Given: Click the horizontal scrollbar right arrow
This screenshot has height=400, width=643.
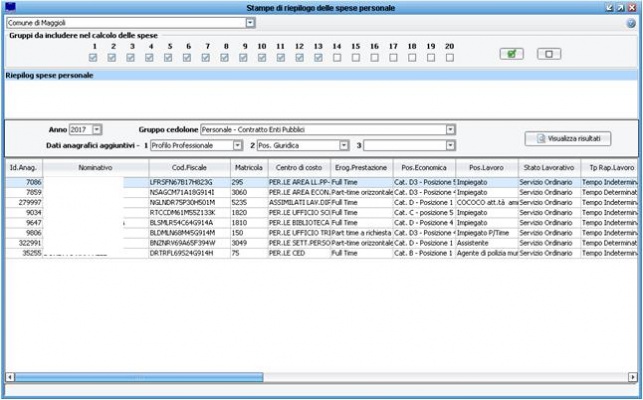Looking at the screenshot, I should pos(632,378).
